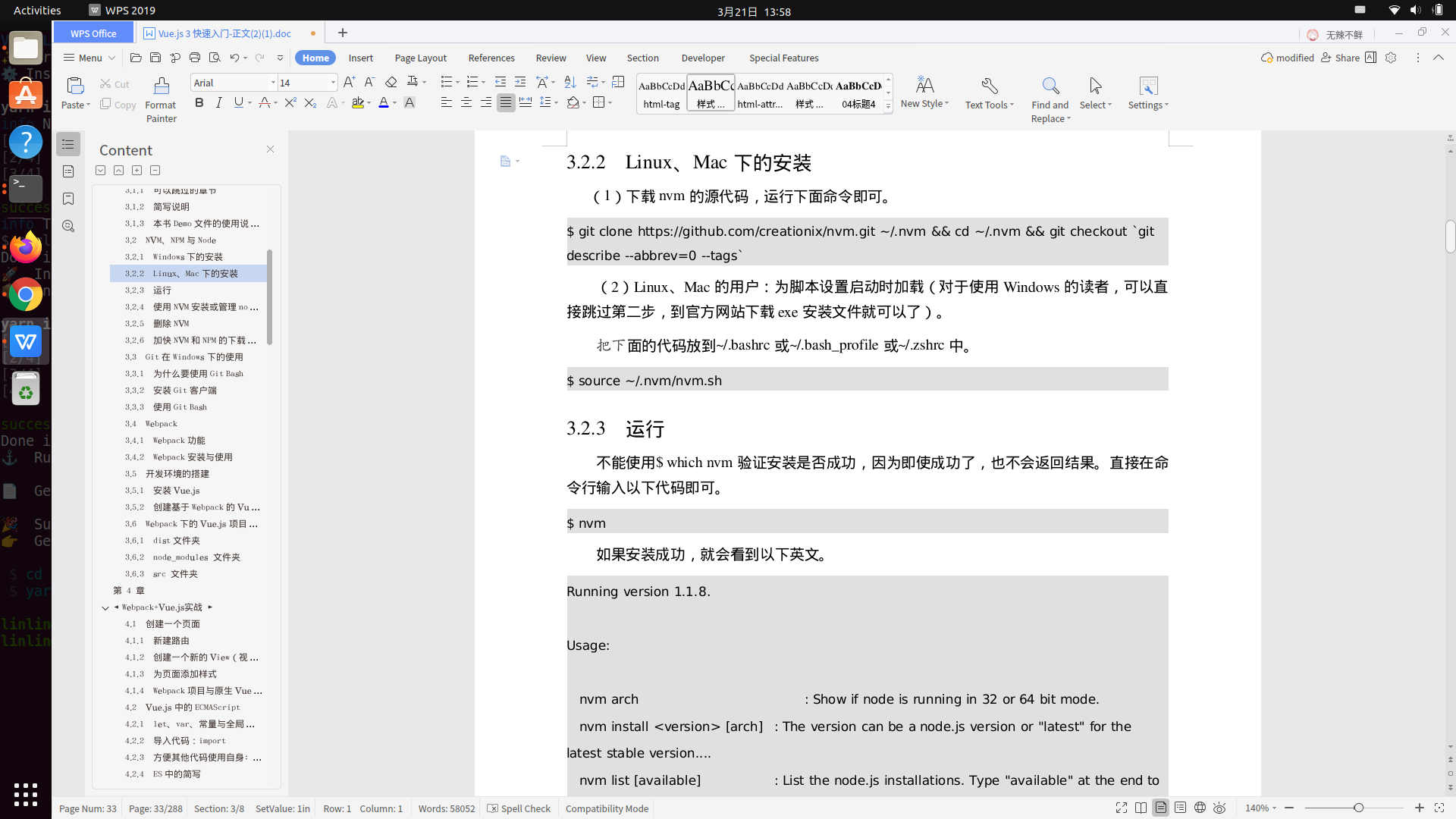Screen dimensions: 1456x819
Task: Switch to the References tab
Action: pos(491,58)
